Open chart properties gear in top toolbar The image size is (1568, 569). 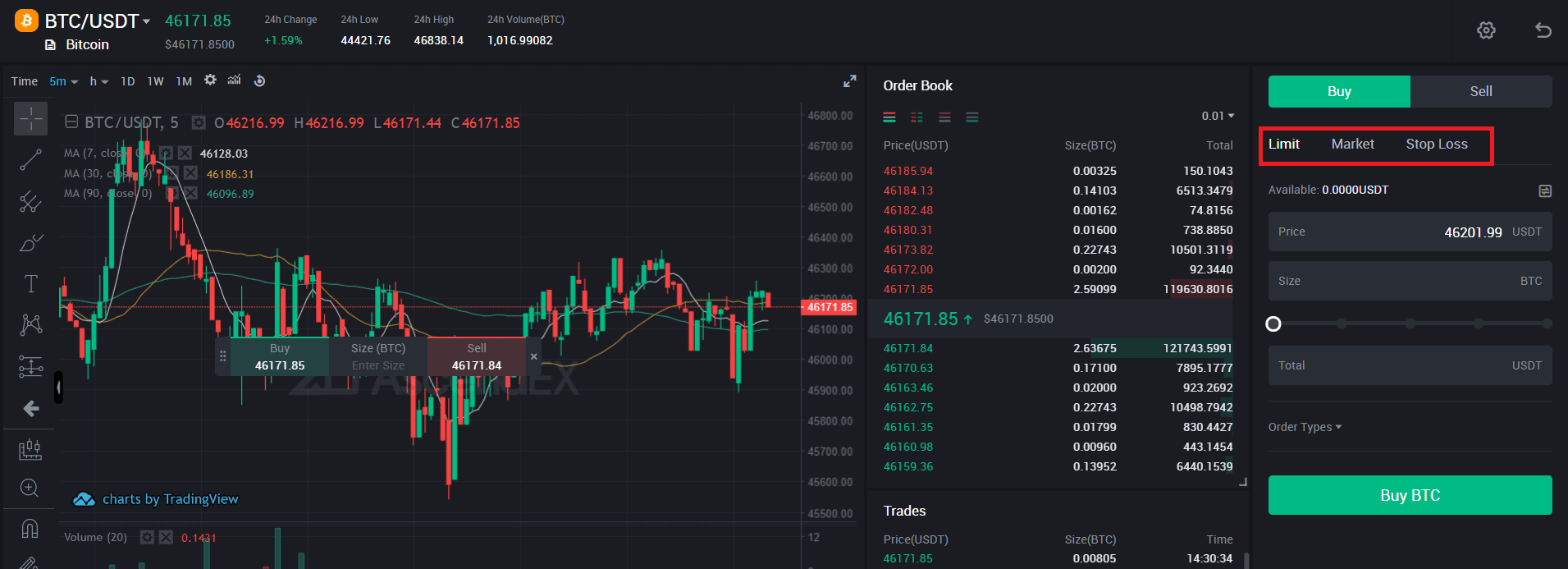211,80
